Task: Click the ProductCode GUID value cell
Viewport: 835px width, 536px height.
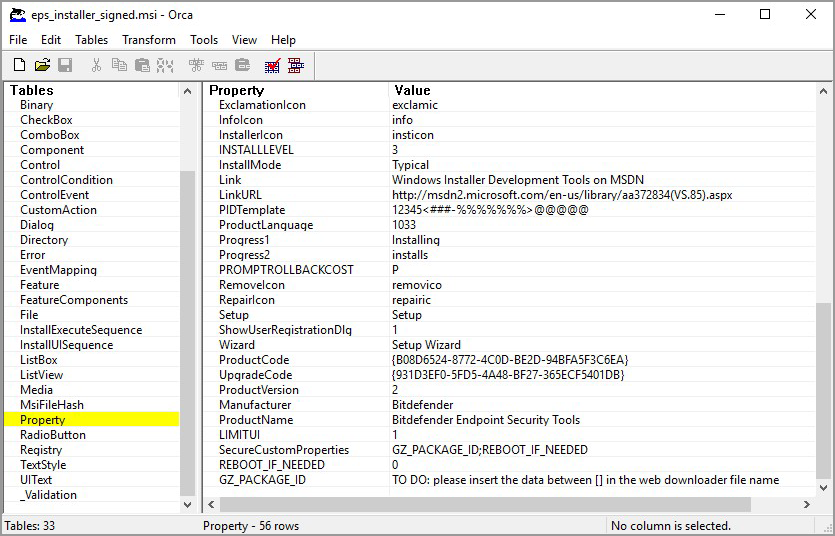Action: coord(510,360)
